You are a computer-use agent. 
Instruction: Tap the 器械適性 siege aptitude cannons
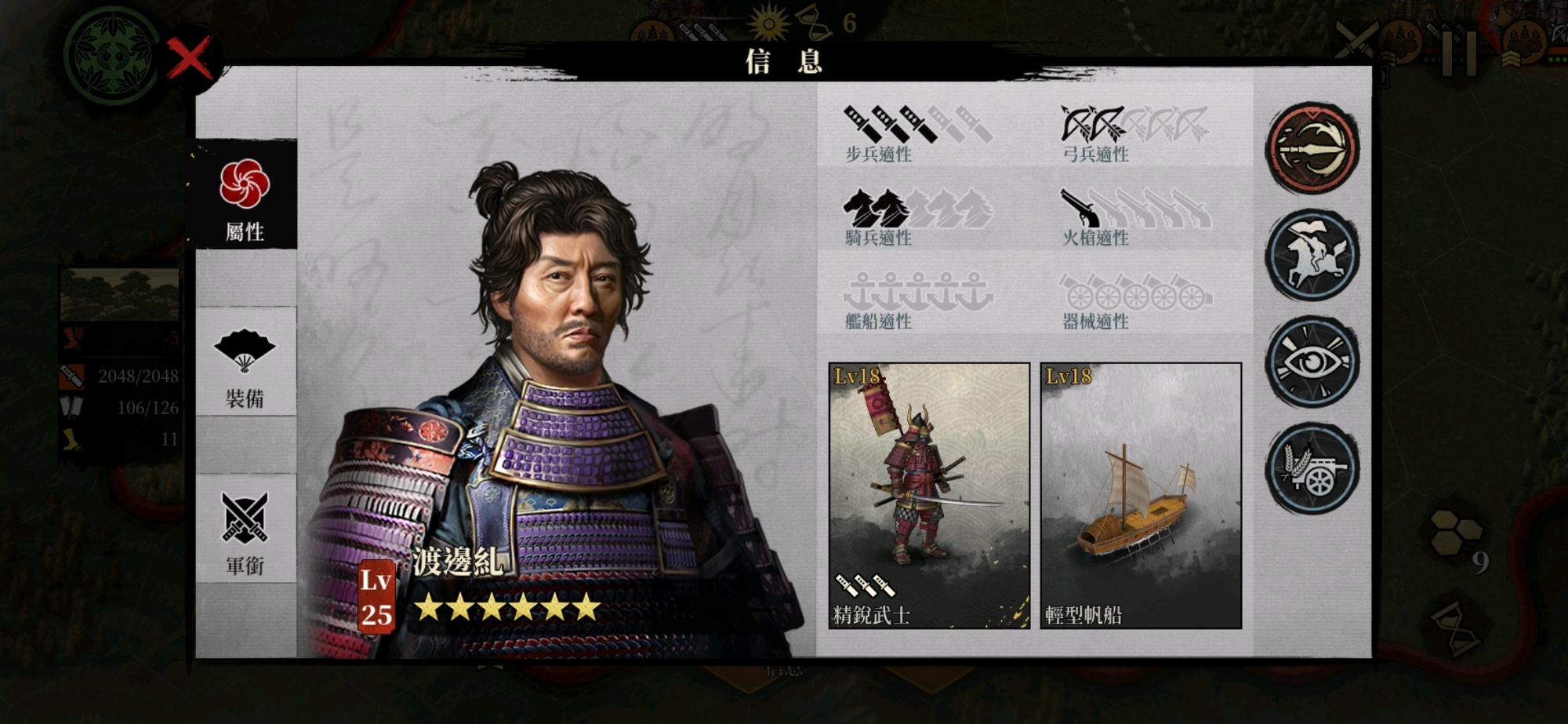pos(1136,291)
